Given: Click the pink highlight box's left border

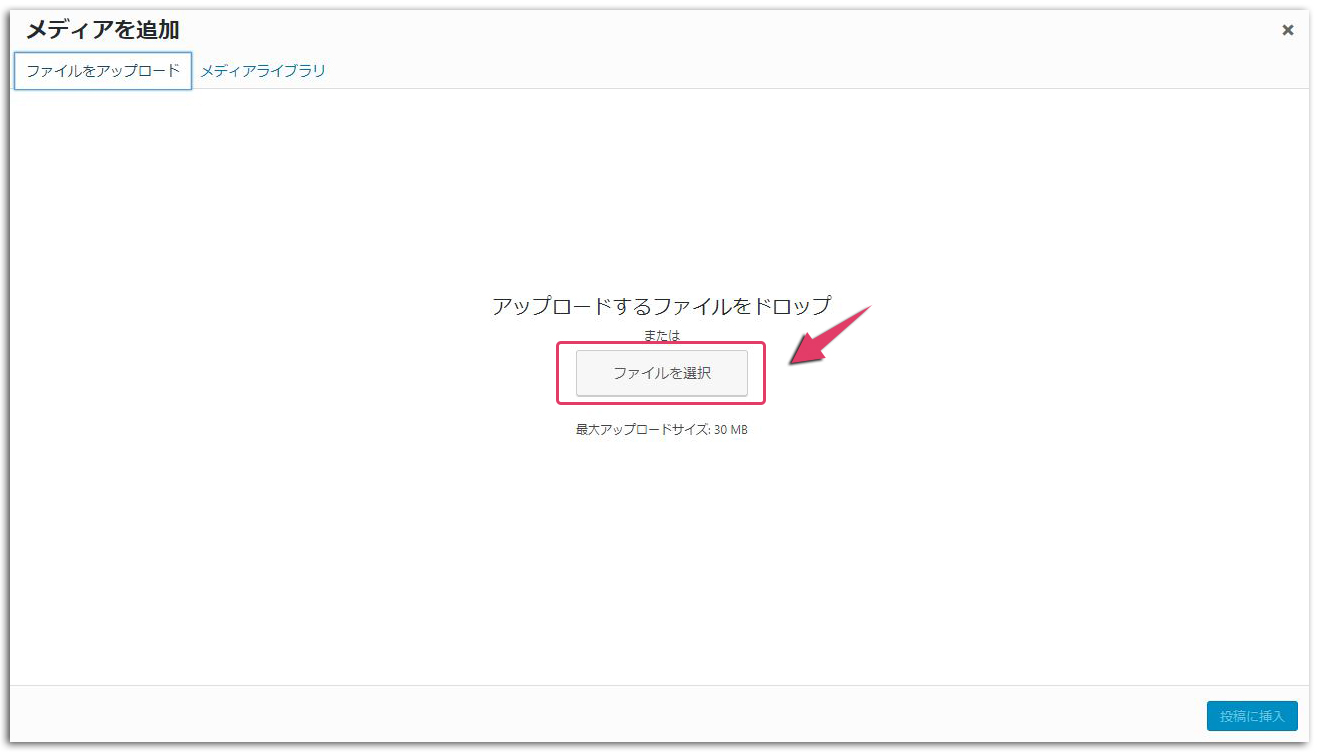Looking at the screenshot, I should click(x=558, y=373).
